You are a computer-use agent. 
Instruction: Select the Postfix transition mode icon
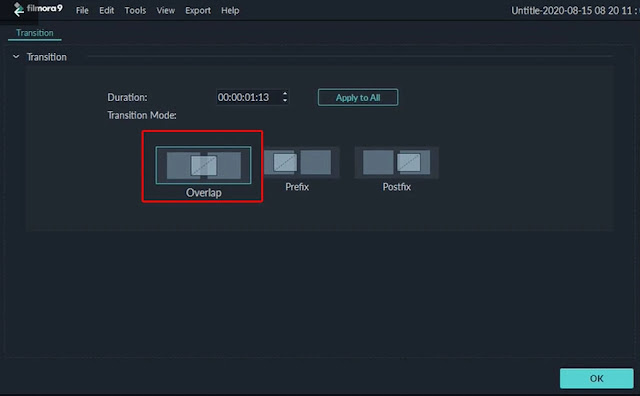click(396, 162)
